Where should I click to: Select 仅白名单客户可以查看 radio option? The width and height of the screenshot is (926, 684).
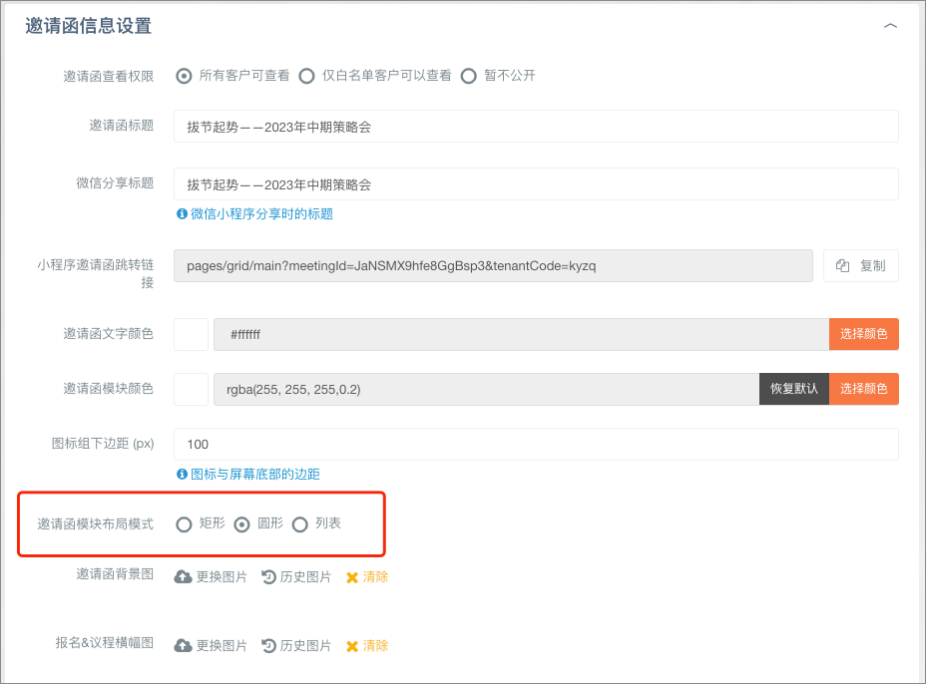tap(306, 76)
